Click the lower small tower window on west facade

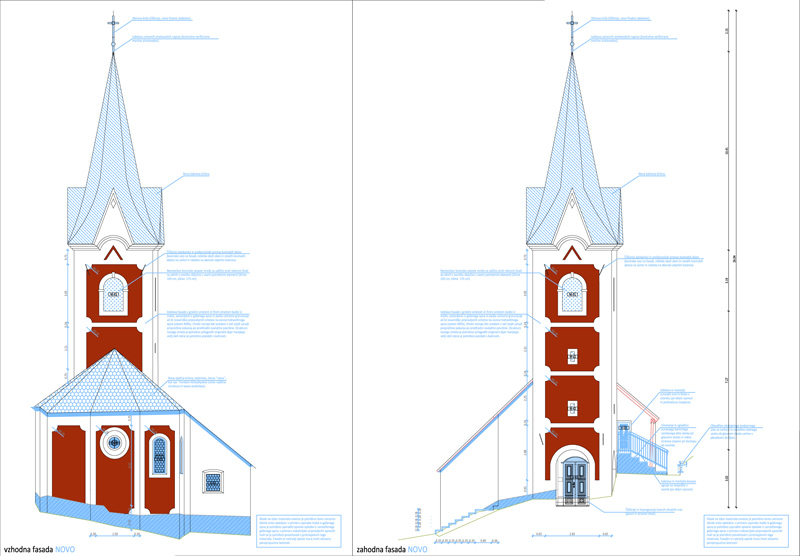pyautogui.click(x=572, y=407)
